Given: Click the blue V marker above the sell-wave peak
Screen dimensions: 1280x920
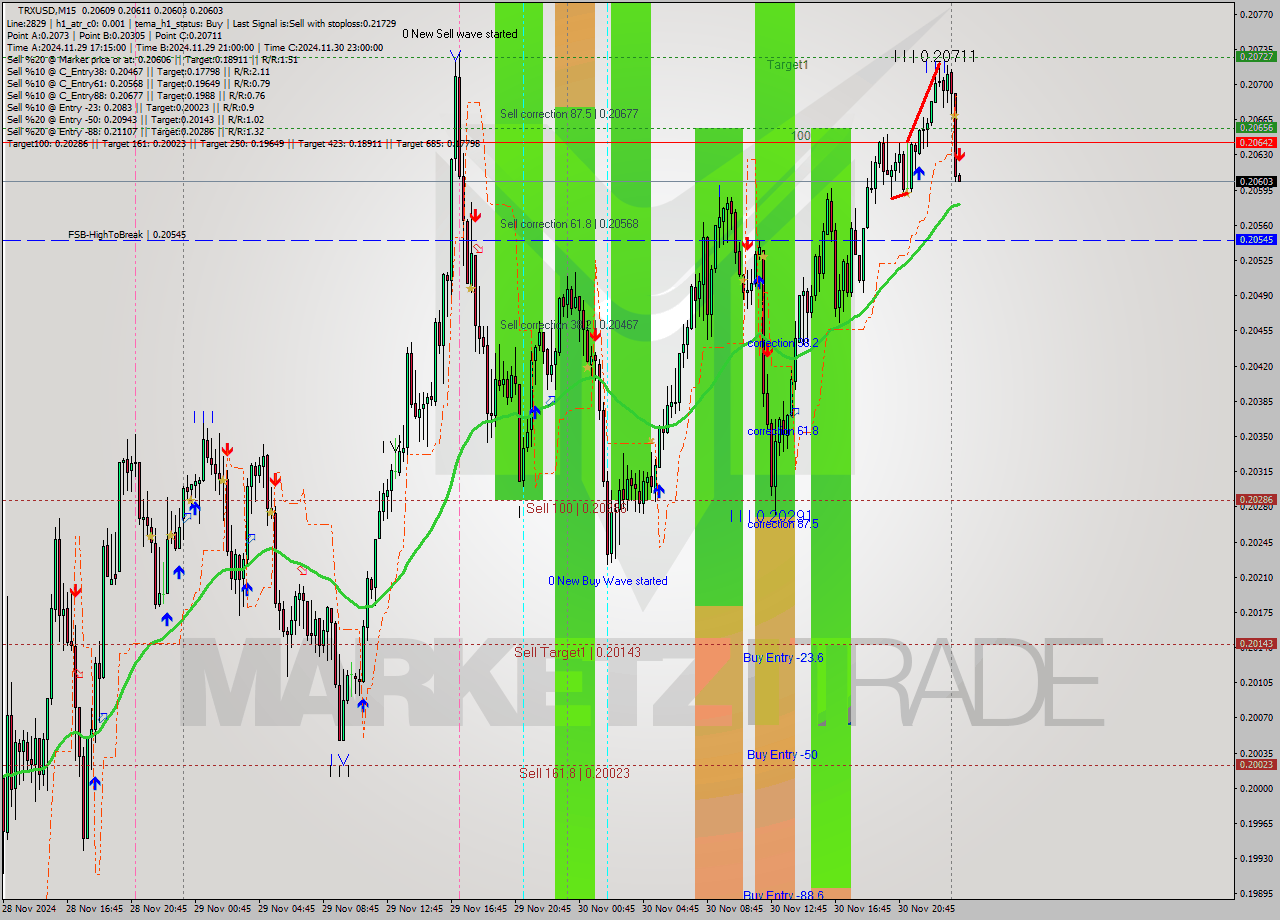Looking at the screenshot, I should [x=456, y=55].
